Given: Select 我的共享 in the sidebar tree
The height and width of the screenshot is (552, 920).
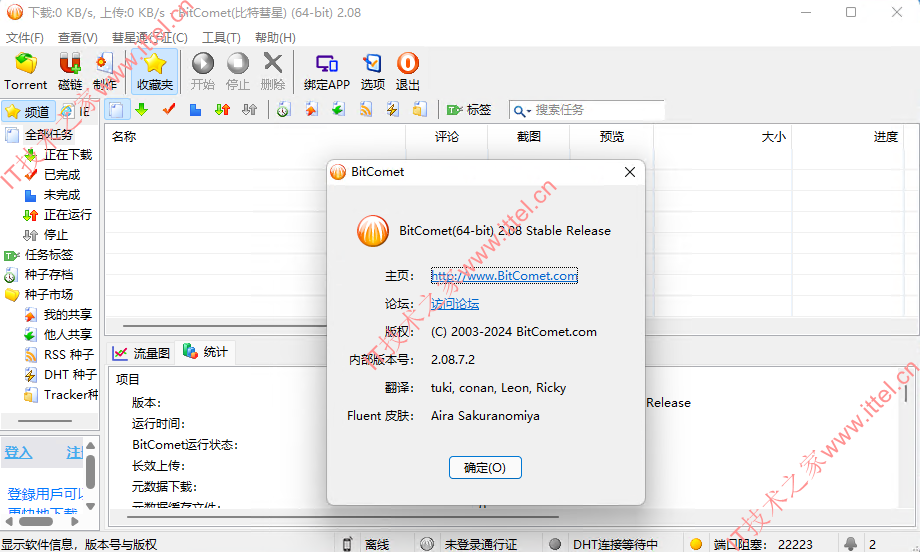Looking at the screenshot, I should pyautogui.click(x=68, y=314).
